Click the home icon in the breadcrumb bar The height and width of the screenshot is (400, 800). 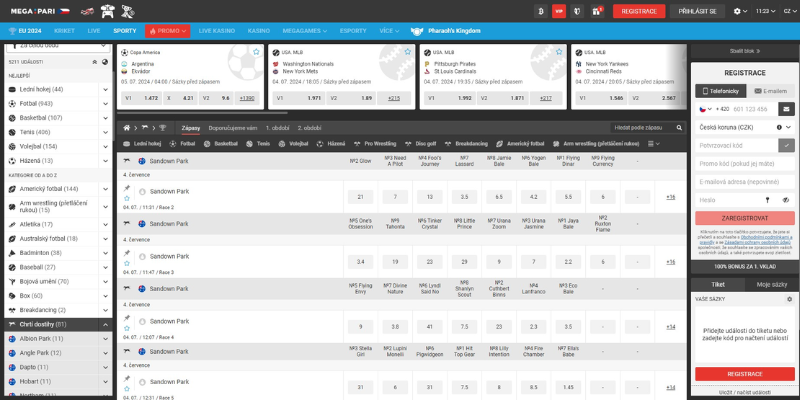point(127,128)
